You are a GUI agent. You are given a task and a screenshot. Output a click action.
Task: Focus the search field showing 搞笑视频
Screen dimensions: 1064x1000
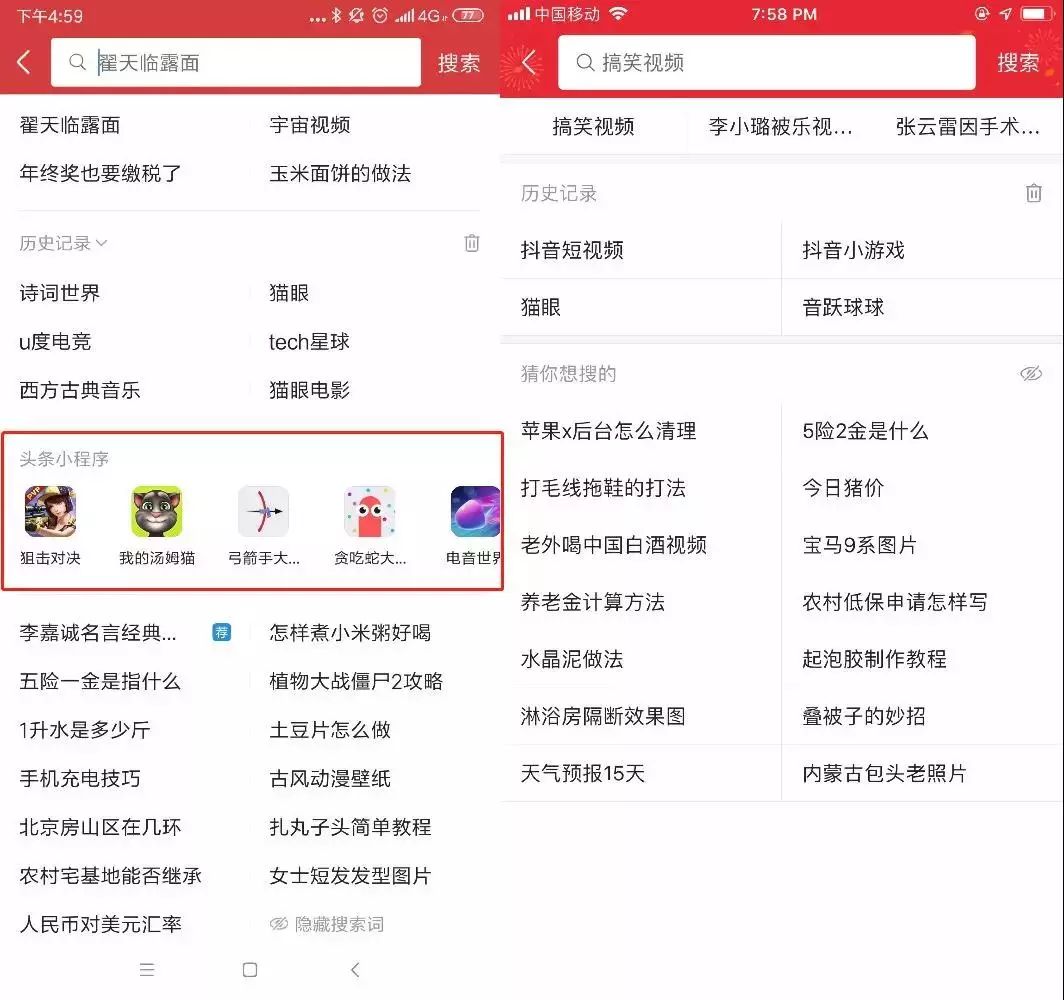pyautogui.click(x=766, y=62)
